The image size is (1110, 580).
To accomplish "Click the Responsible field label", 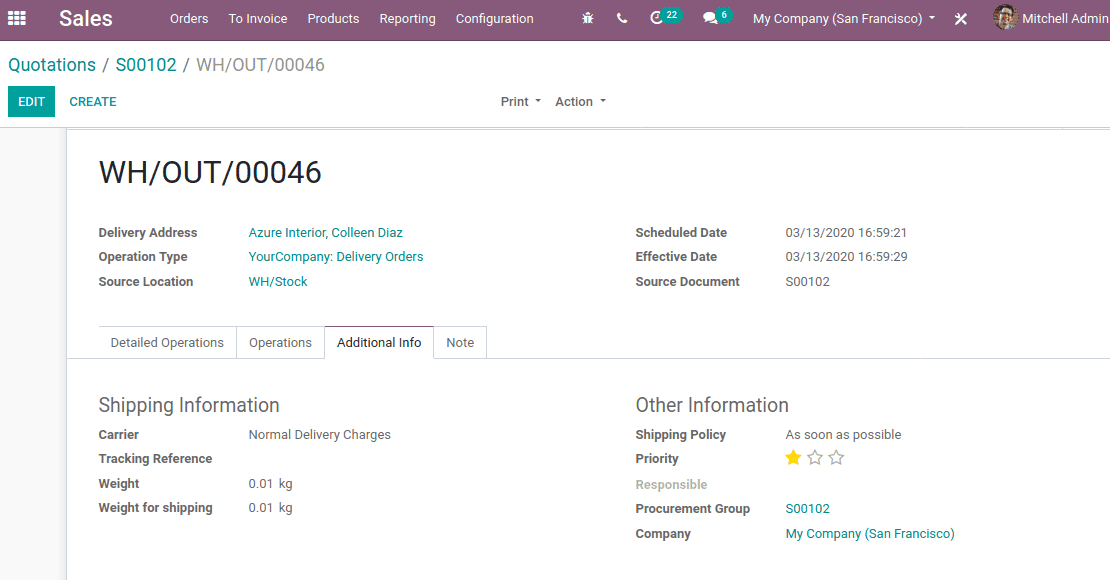I will point(671,484).
